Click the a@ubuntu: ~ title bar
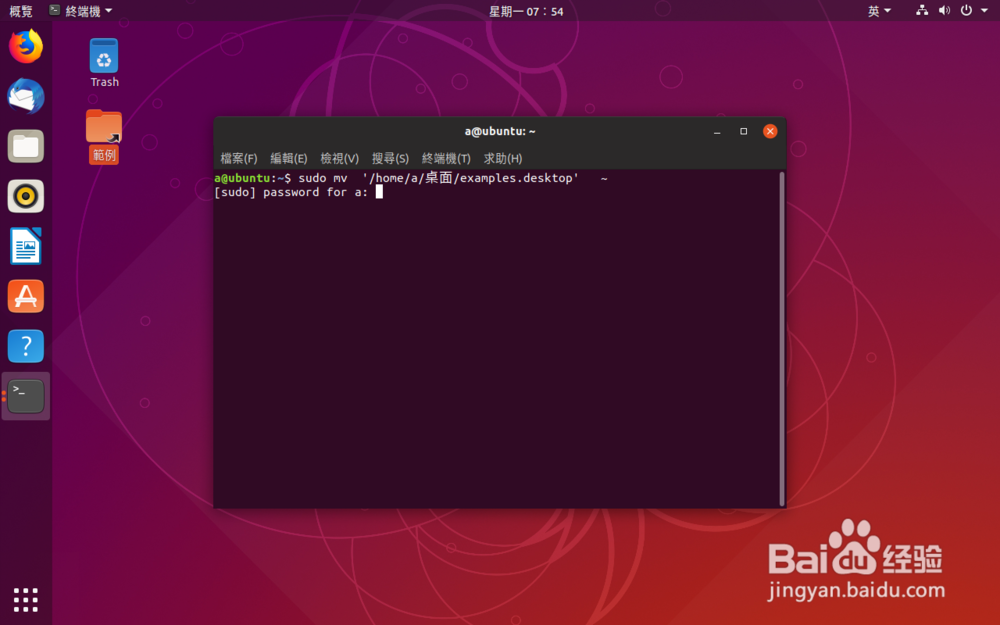The image size is (1000, 625). [499, 131]
